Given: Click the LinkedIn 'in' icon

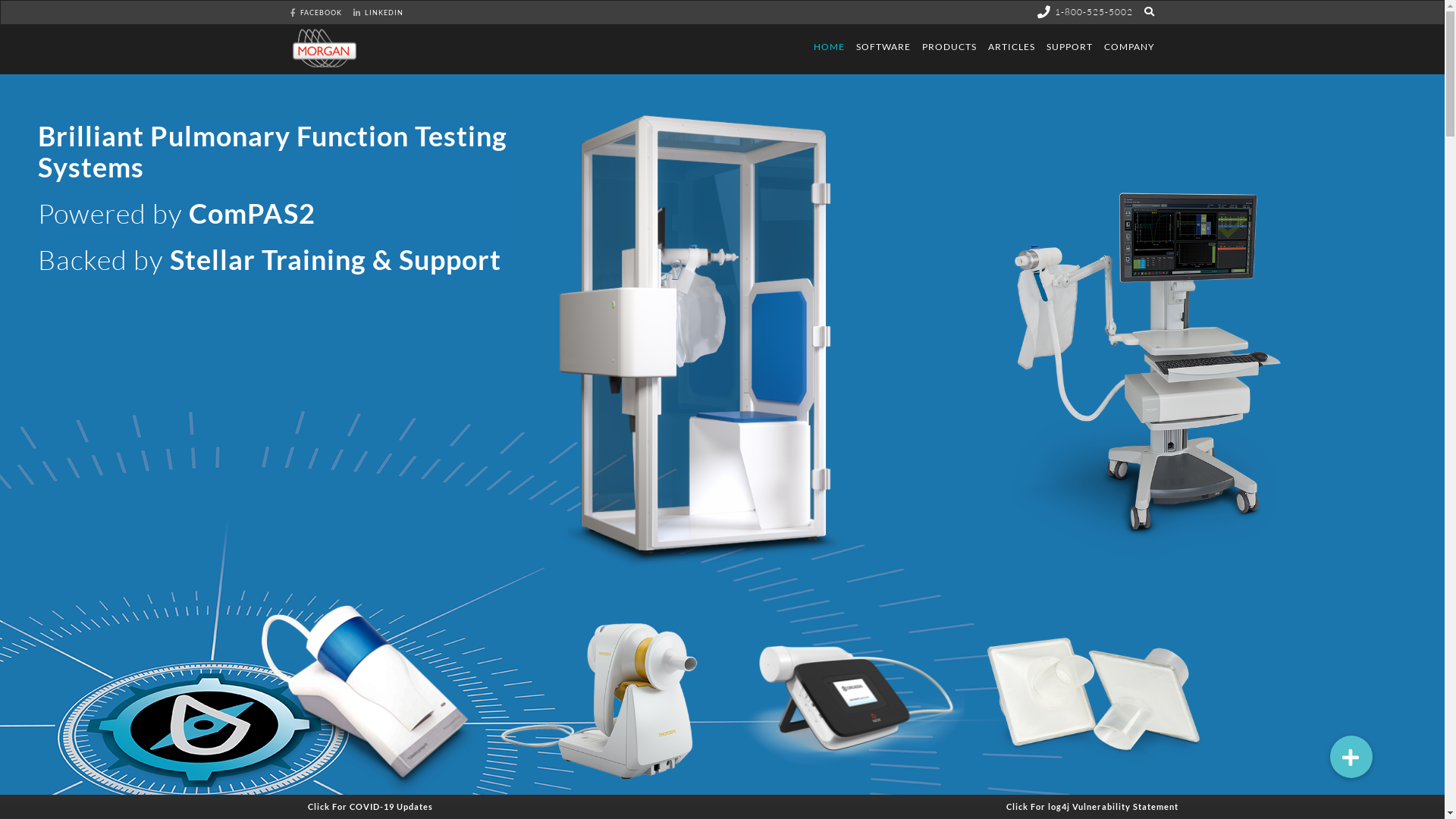Looking at the screenshot, I should (356, 12).
